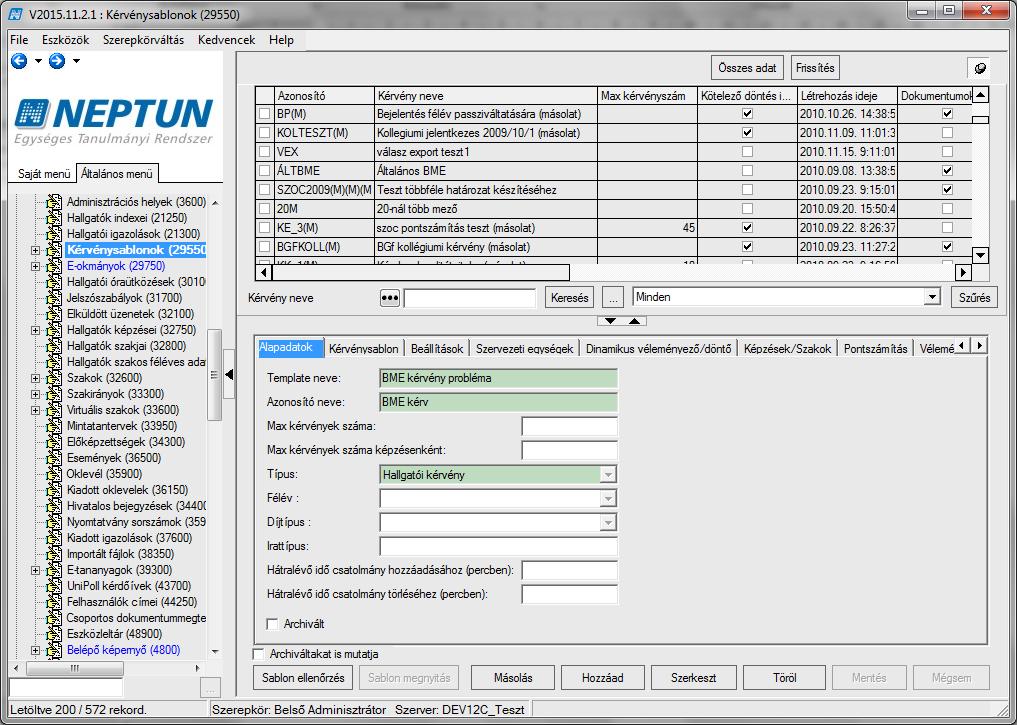Image resolution: width=1017 pixels, height=725 pixels.
Task: Open the Pontszámítás tab
Action: point(875,348)
